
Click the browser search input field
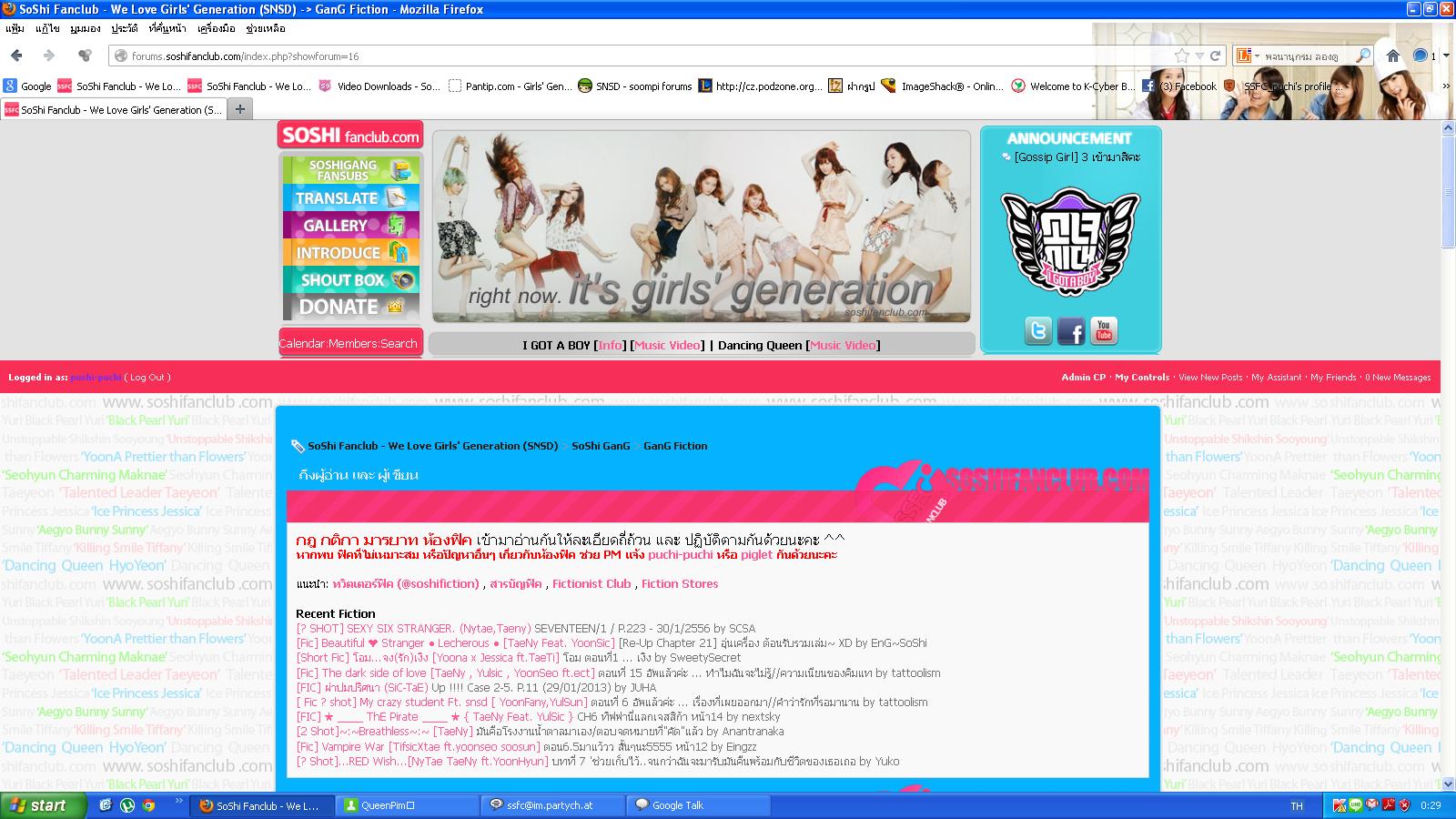1306,56
